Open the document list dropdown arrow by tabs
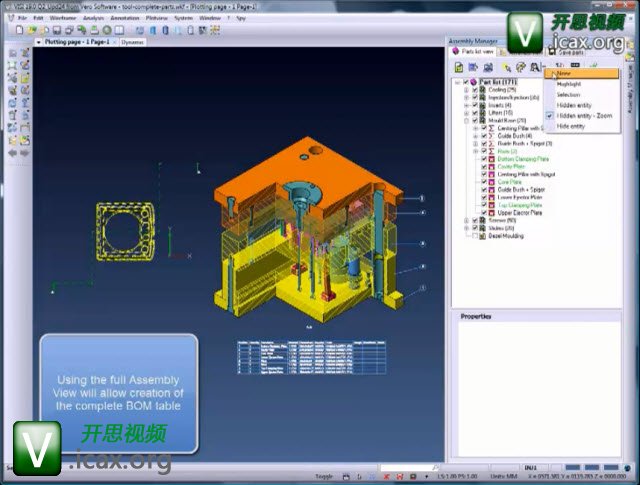Viewport: 640px width, 485px height. 38,42
